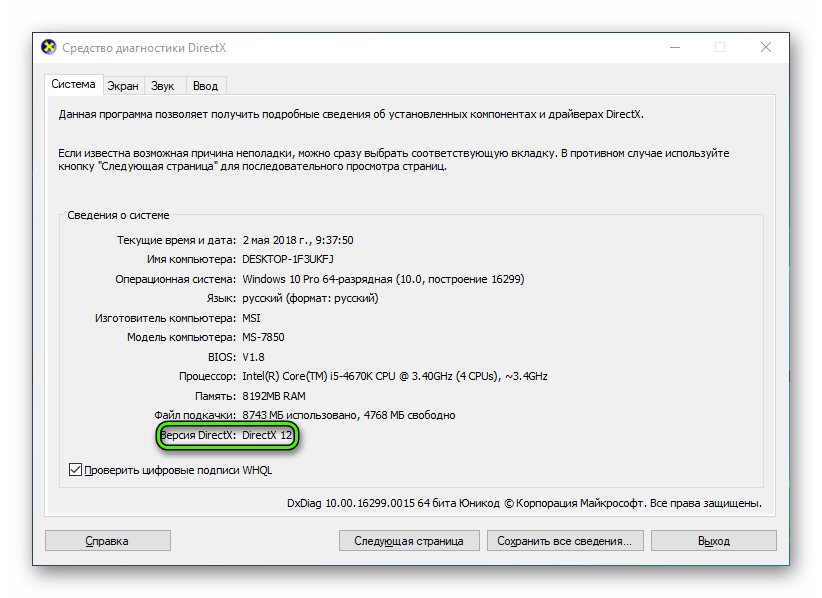Click the Intel Core i5-4670K processor text
The width and height of the screenshot is (822, 598).
[x=394, y=376]
